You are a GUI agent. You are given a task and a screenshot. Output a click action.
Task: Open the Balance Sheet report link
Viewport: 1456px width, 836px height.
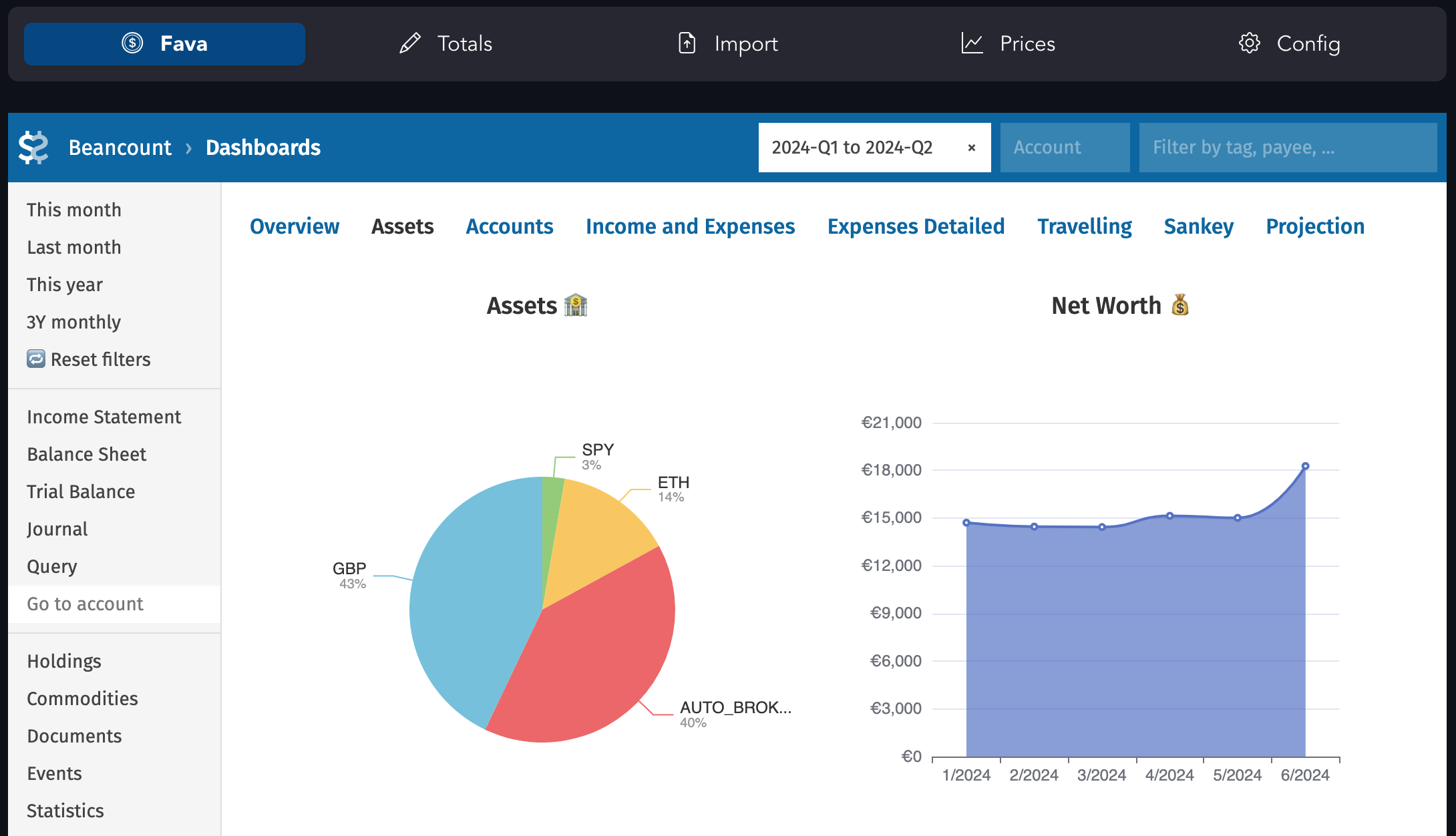coord(86,454)
